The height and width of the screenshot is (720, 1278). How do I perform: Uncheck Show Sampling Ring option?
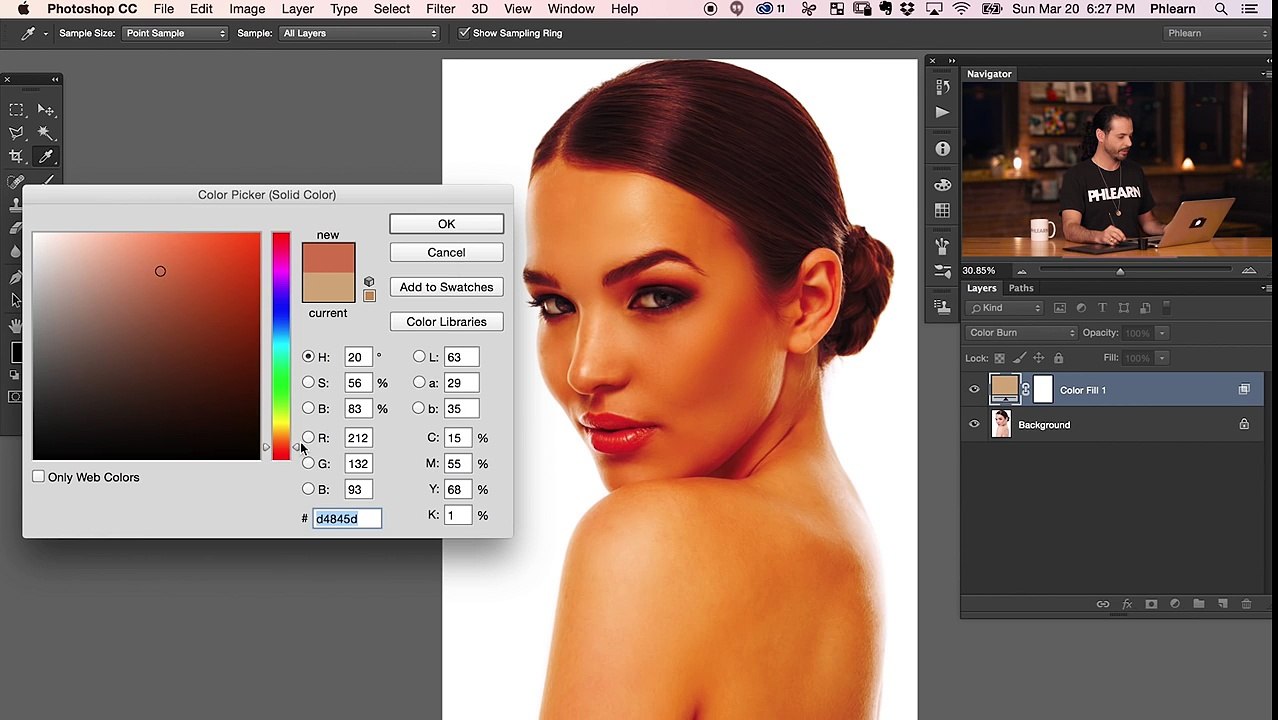[x=464, y=33]
